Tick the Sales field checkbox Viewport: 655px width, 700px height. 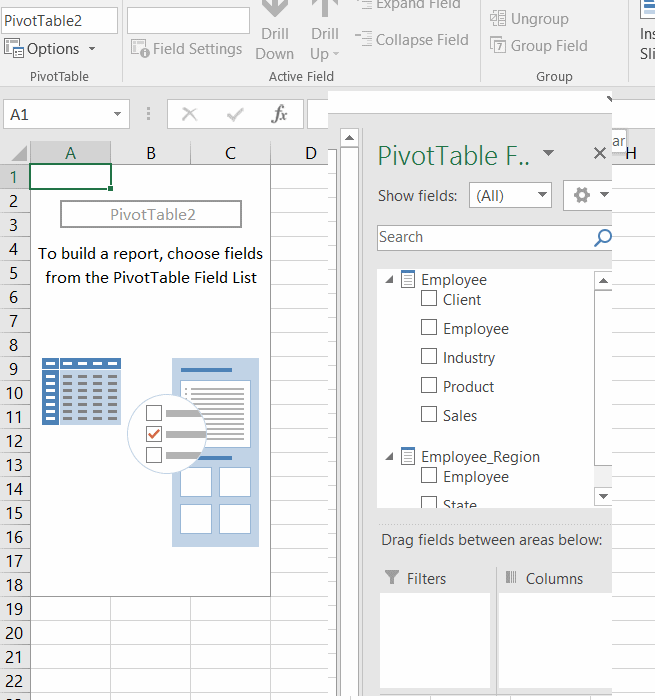click(x=429, y=415)
